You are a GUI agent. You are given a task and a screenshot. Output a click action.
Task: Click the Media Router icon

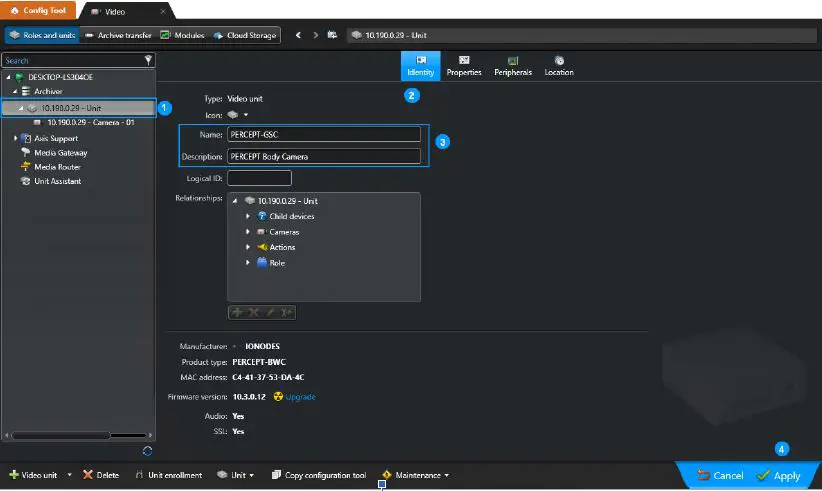(x=25, y=167)
